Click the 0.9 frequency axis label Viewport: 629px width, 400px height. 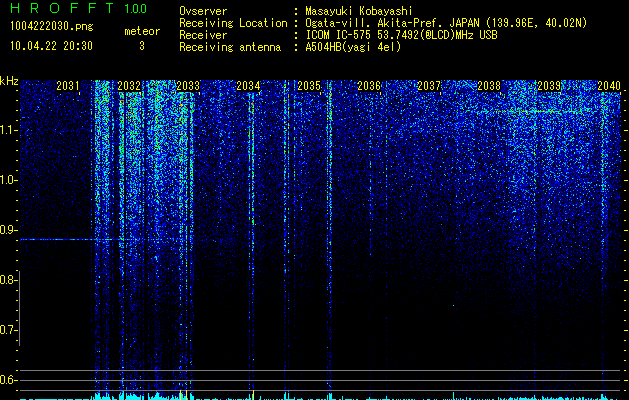coord(7,230)
